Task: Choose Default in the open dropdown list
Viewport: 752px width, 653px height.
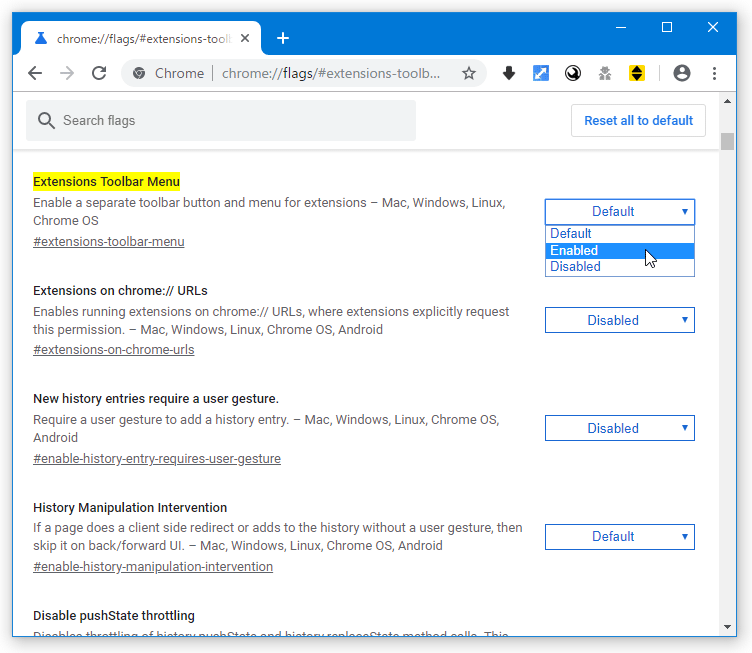Action: [620, 233]
